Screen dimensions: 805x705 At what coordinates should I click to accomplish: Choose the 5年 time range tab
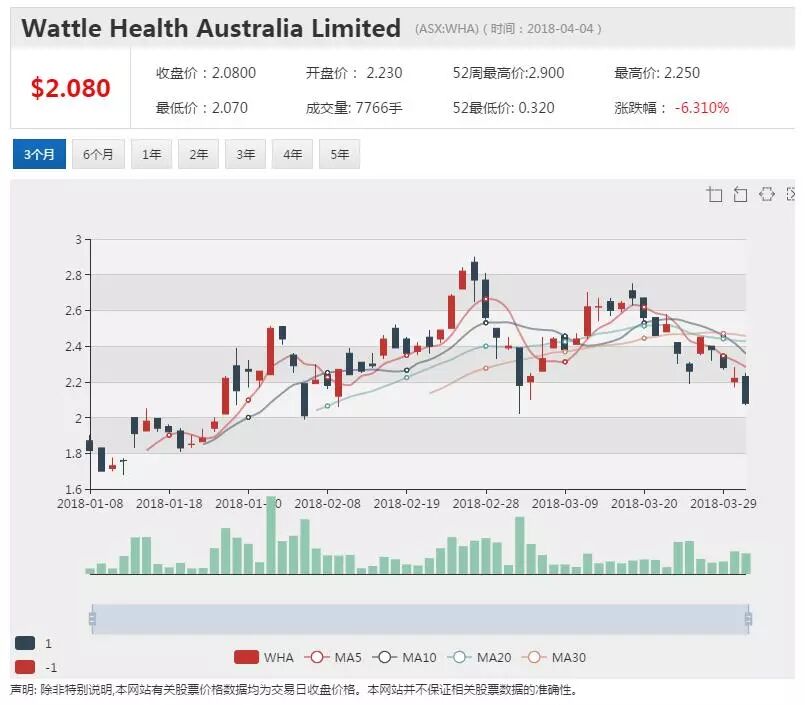pyautogui.click(x=339, y=154)
